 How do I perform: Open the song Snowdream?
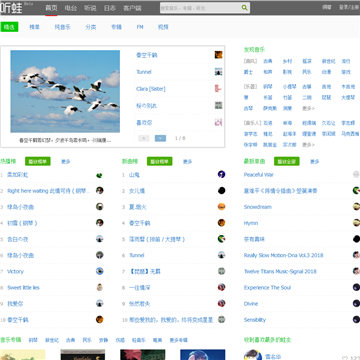pos(258,207)
